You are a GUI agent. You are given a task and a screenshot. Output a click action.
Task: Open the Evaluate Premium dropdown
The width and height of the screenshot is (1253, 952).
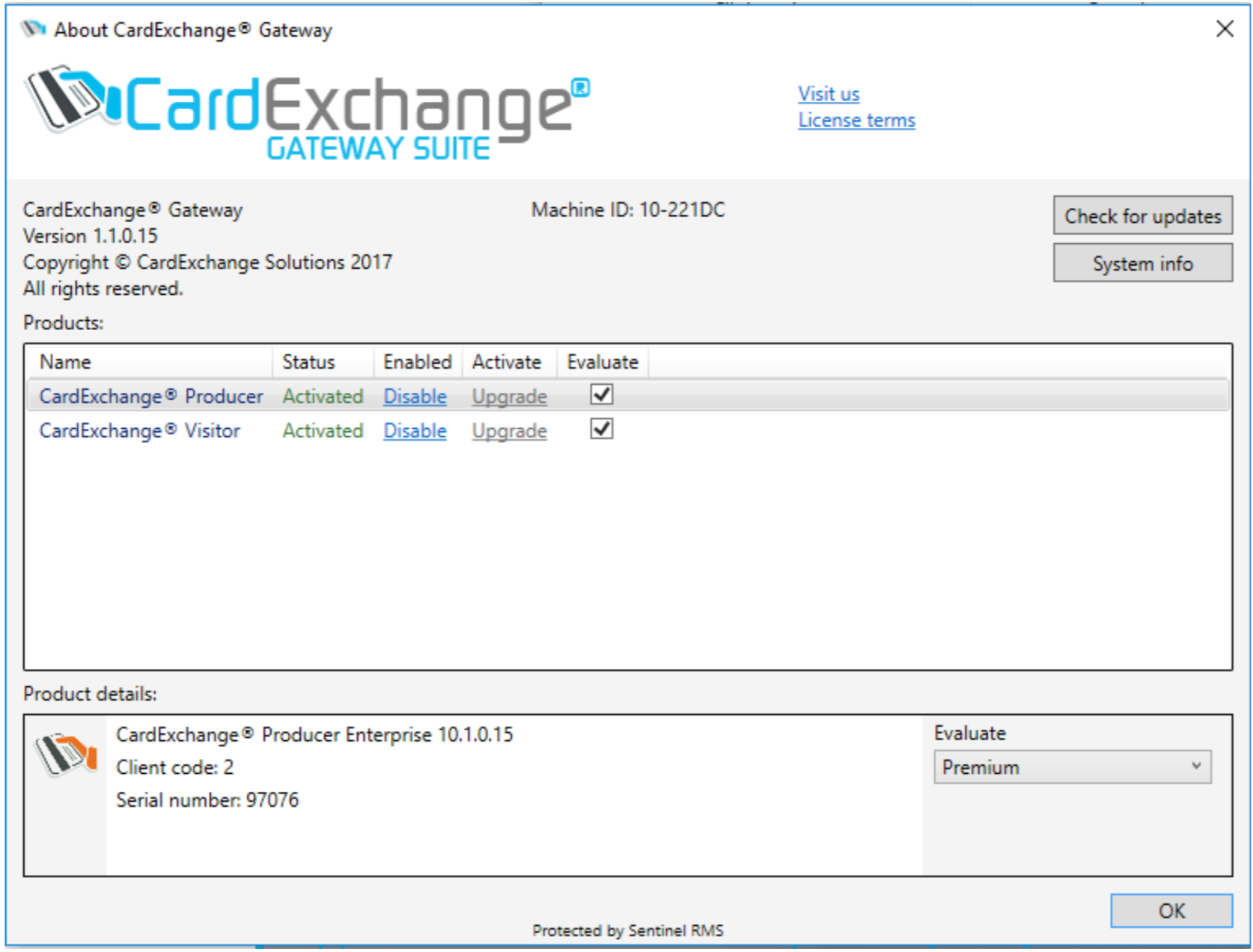click(1071, 767)
